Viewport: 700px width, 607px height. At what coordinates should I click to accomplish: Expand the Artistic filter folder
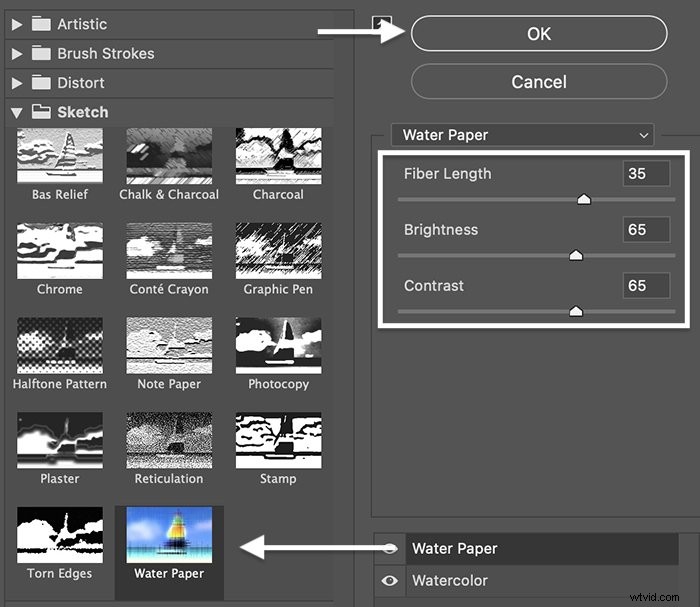(x=17, y=24)
